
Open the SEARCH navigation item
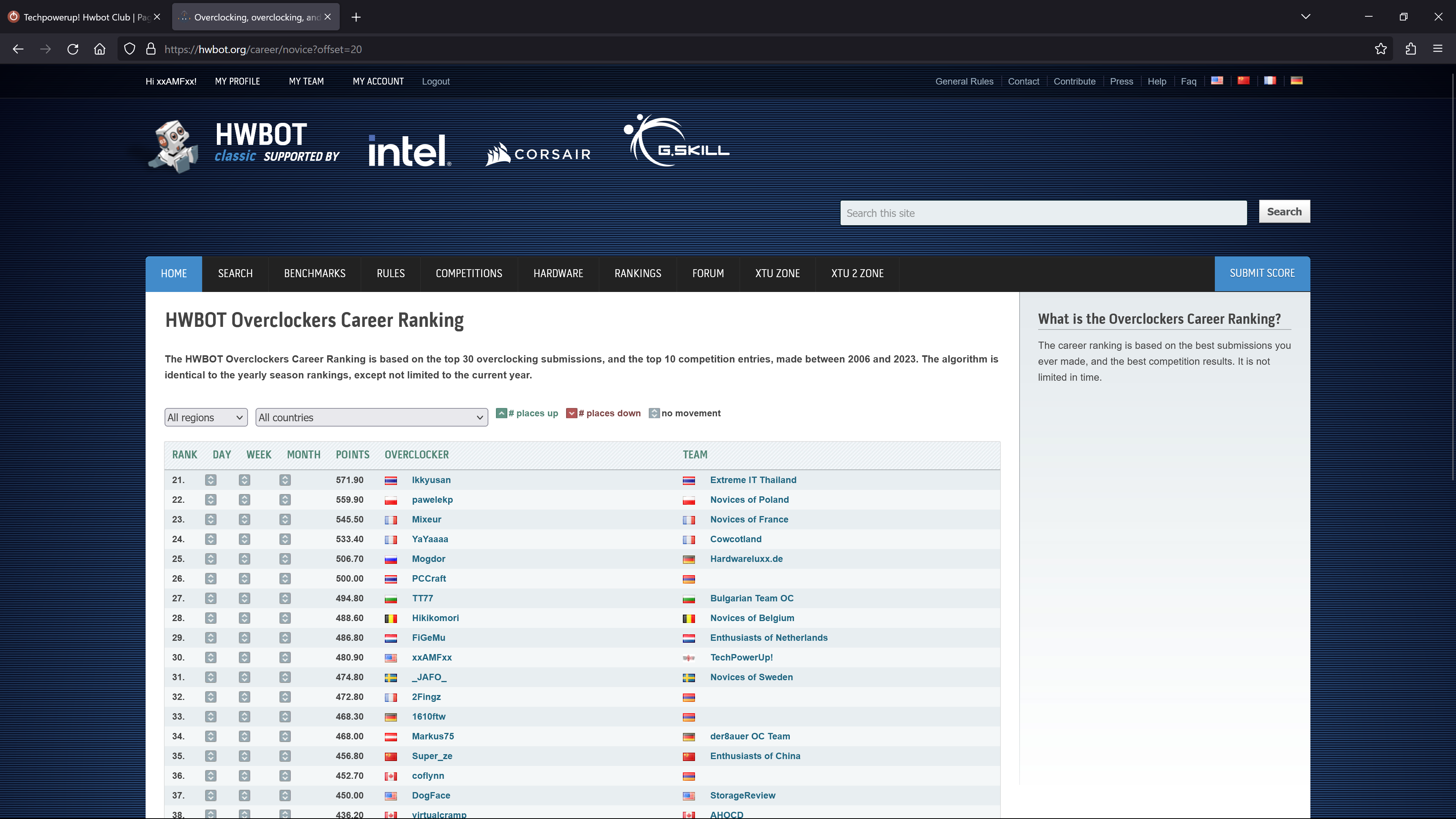[x=235, y=273]
